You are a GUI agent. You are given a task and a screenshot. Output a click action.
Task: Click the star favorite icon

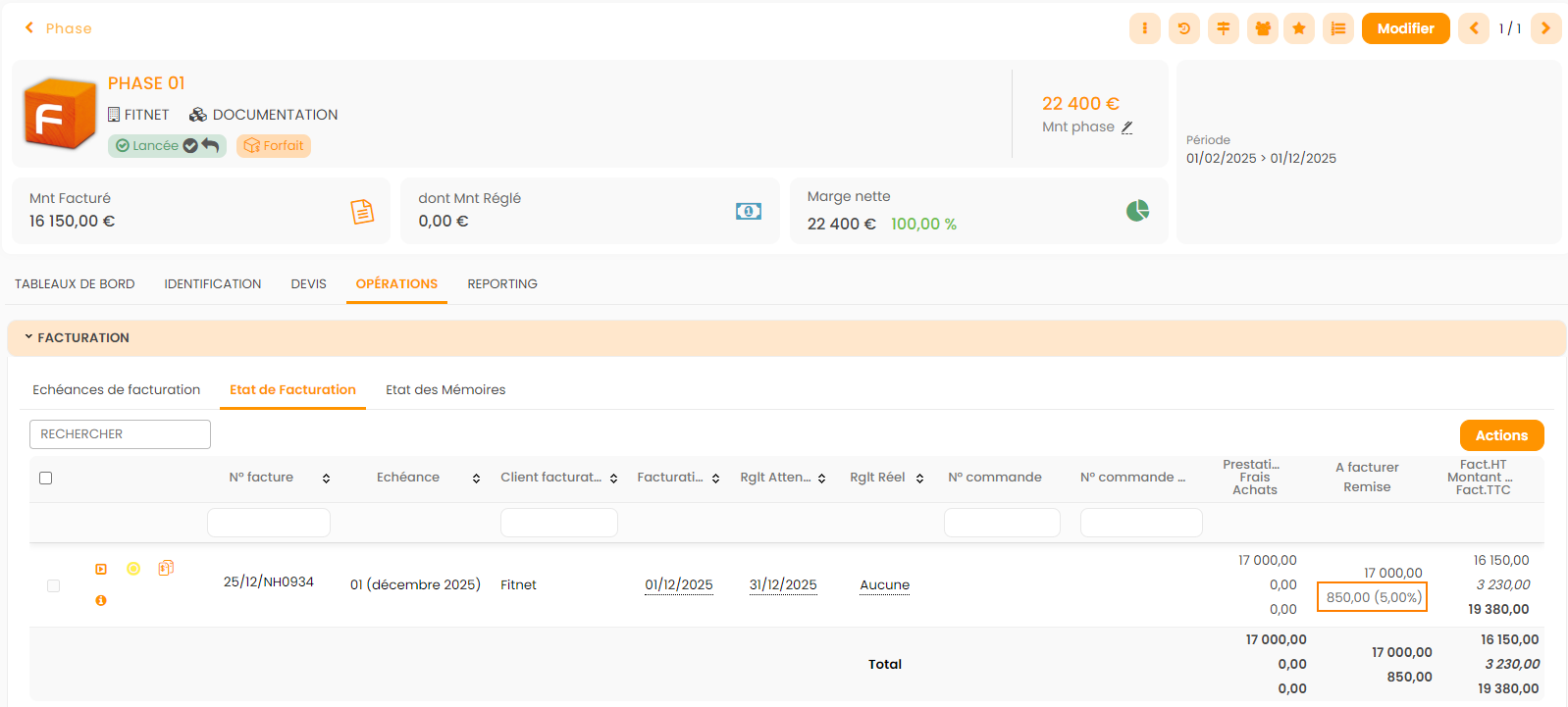click(x=1299, y=28)
